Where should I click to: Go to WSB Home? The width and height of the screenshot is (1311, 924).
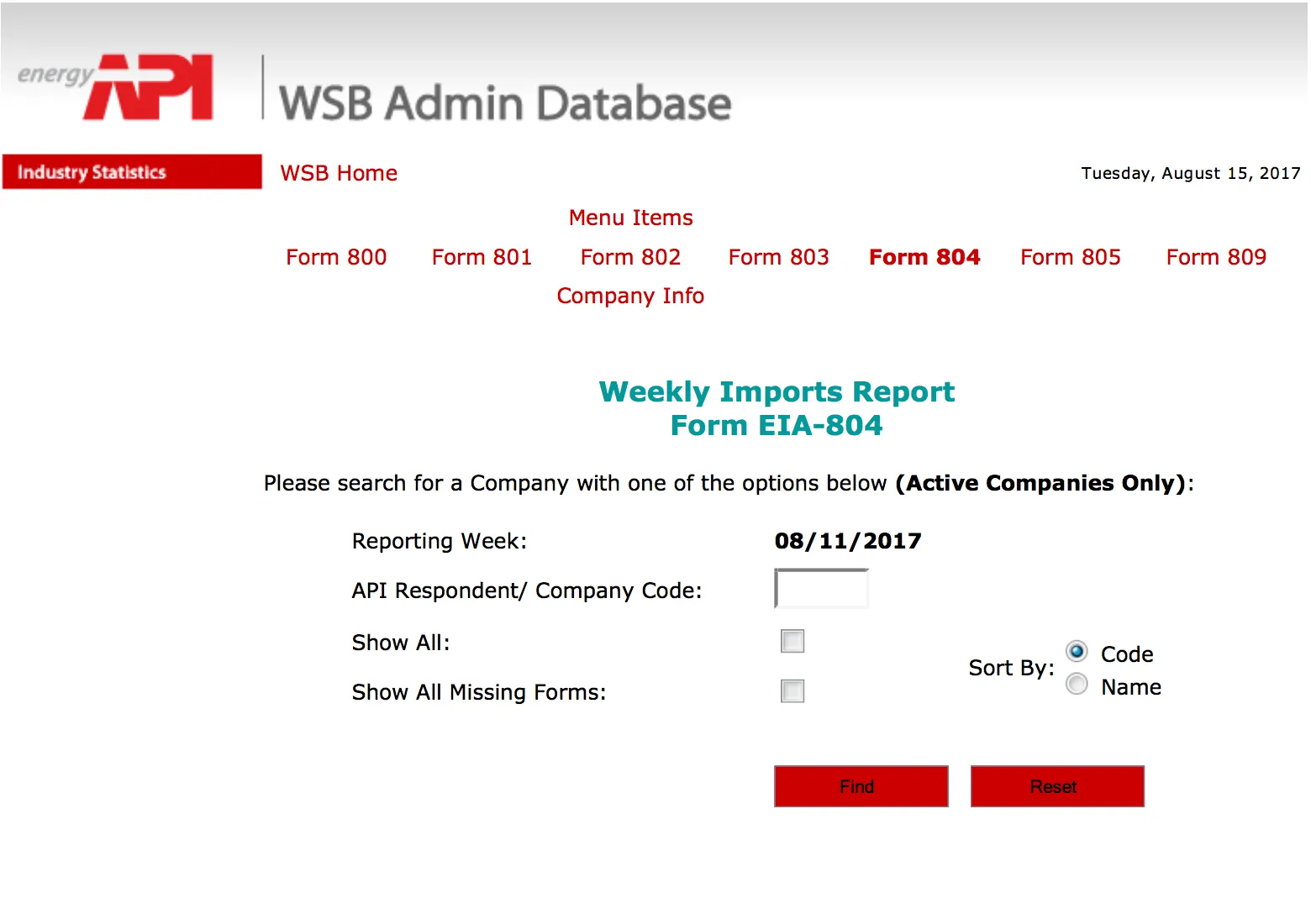pyautogui.click(x=339, y=173)
